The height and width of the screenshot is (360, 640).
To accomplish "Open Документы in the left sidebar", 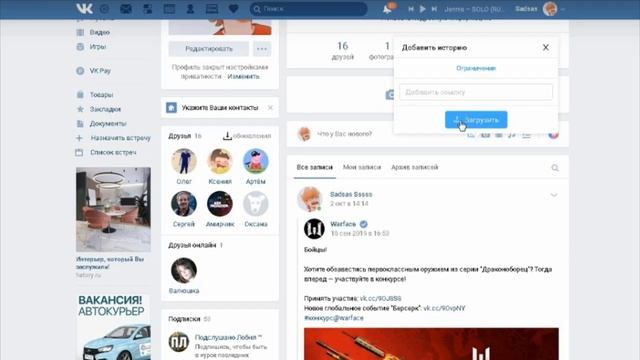I will (x=108, y=123).
